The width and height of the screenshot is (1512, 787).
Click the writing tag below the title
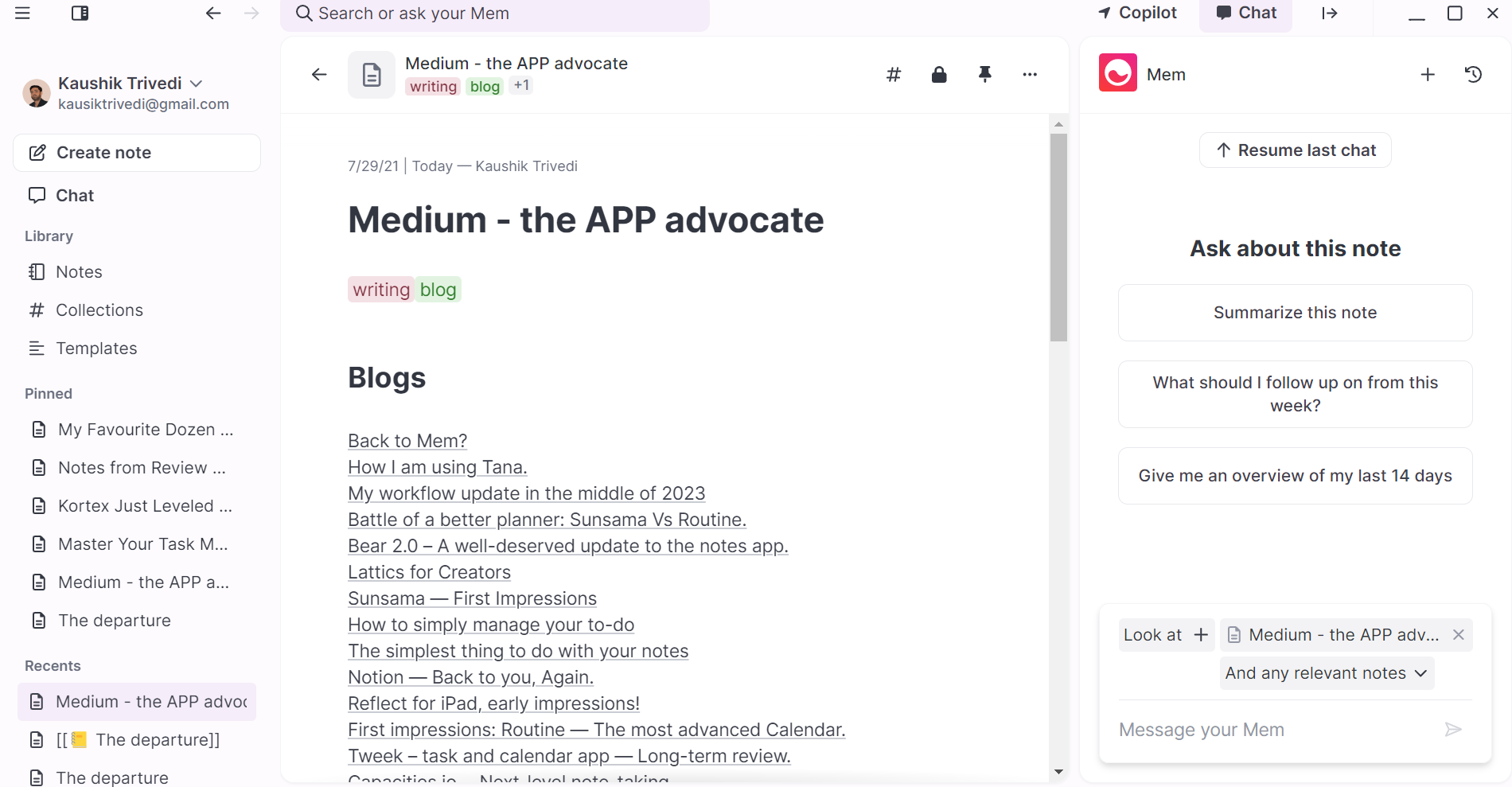pos(381,290)
